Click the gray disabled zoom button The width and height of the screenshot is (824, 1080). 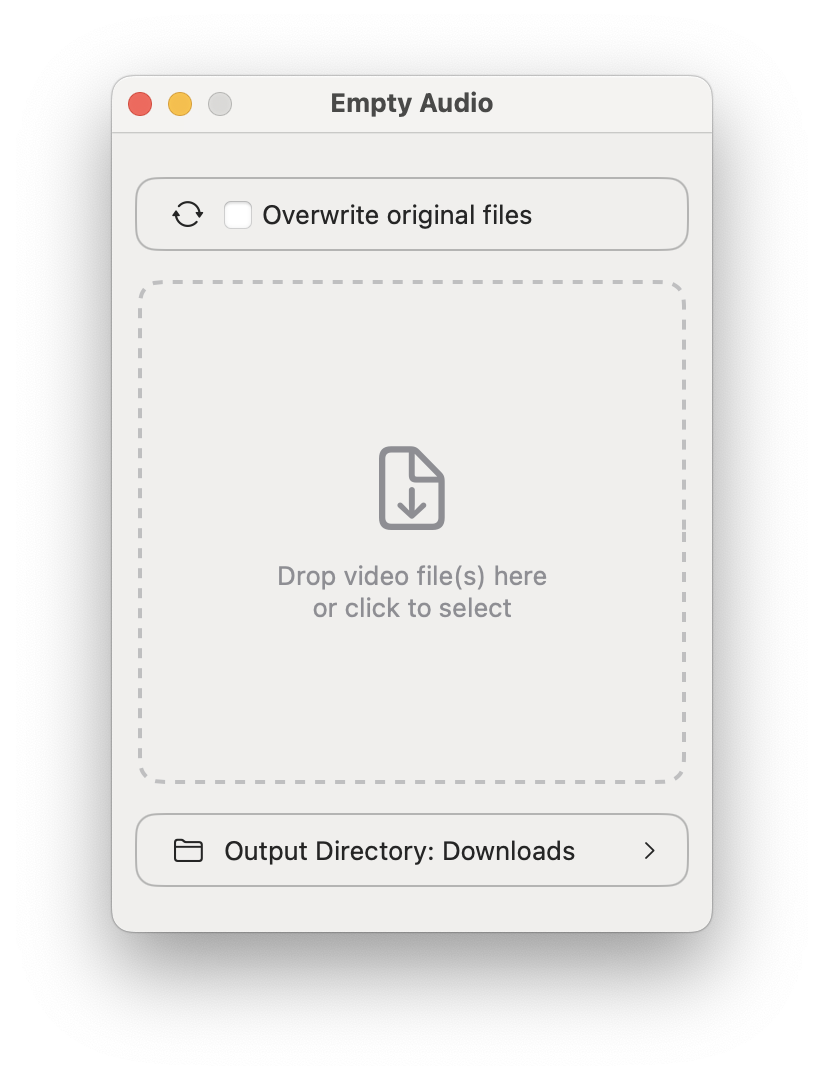(x=220, y=104)
